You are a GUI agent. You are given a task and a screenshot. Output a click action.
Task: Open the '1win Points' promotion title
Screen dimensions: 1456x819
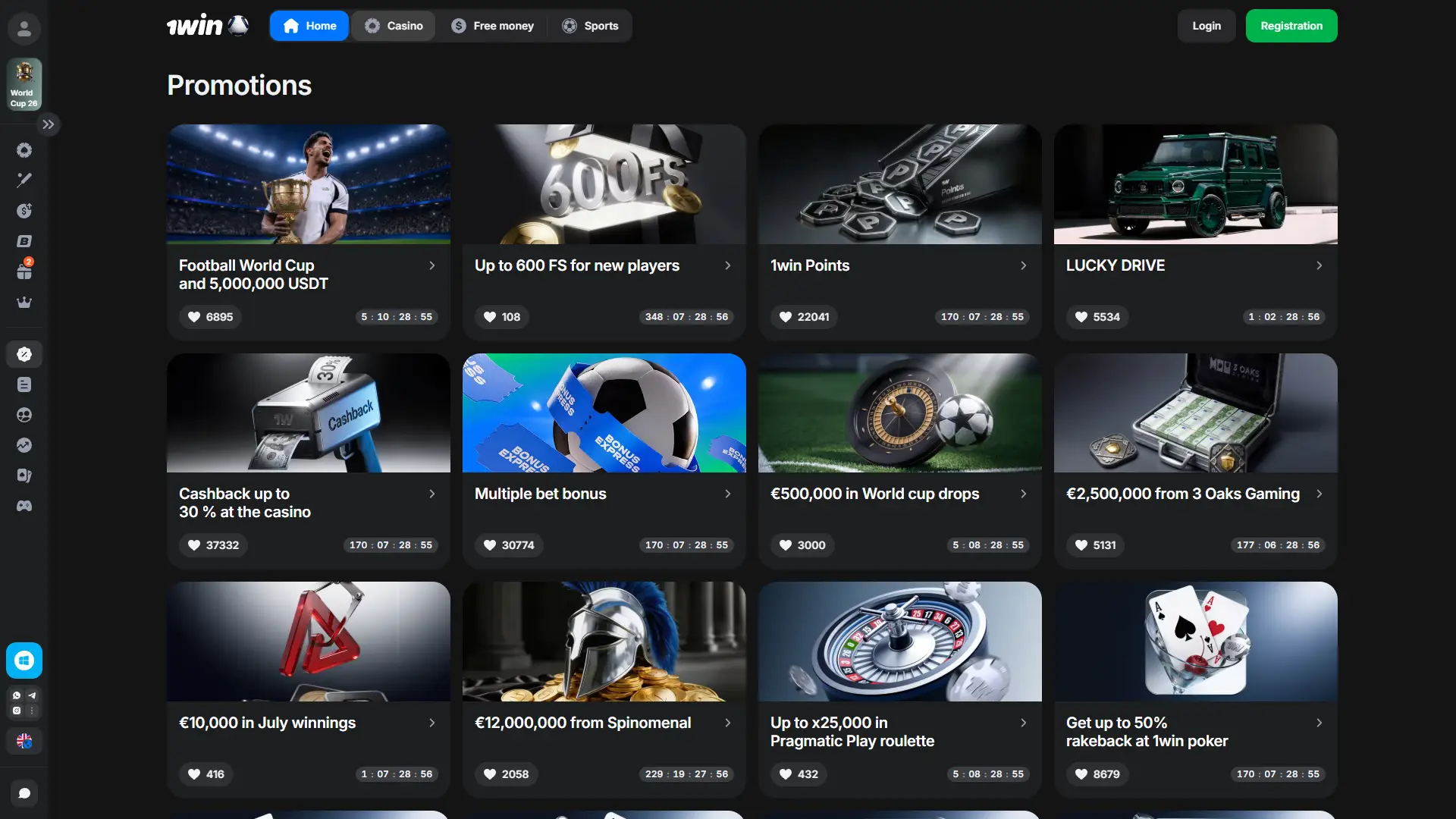(810, 265)
